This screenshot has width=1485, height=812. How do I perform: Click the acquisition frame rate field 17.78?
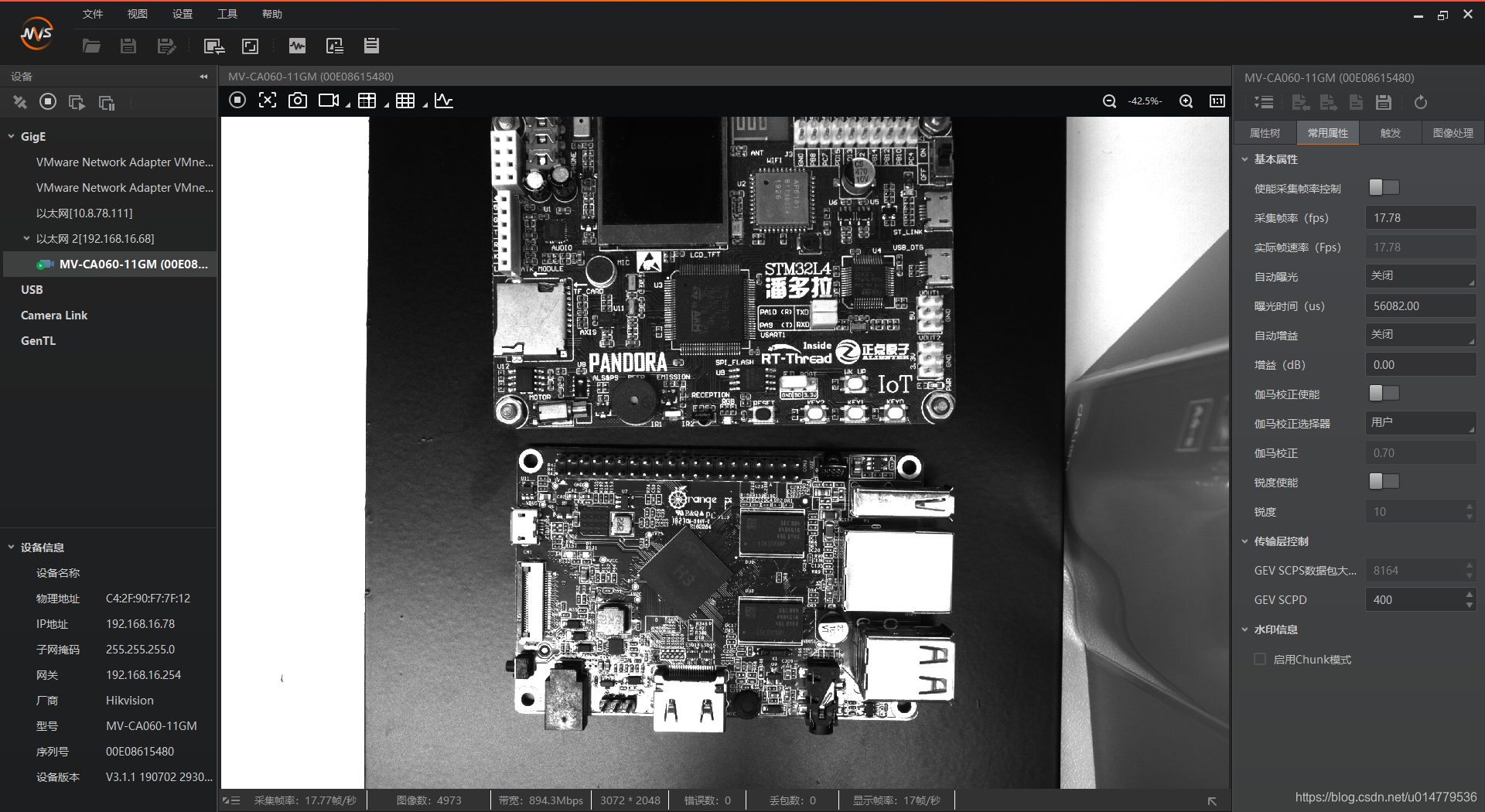[1421, 217]
